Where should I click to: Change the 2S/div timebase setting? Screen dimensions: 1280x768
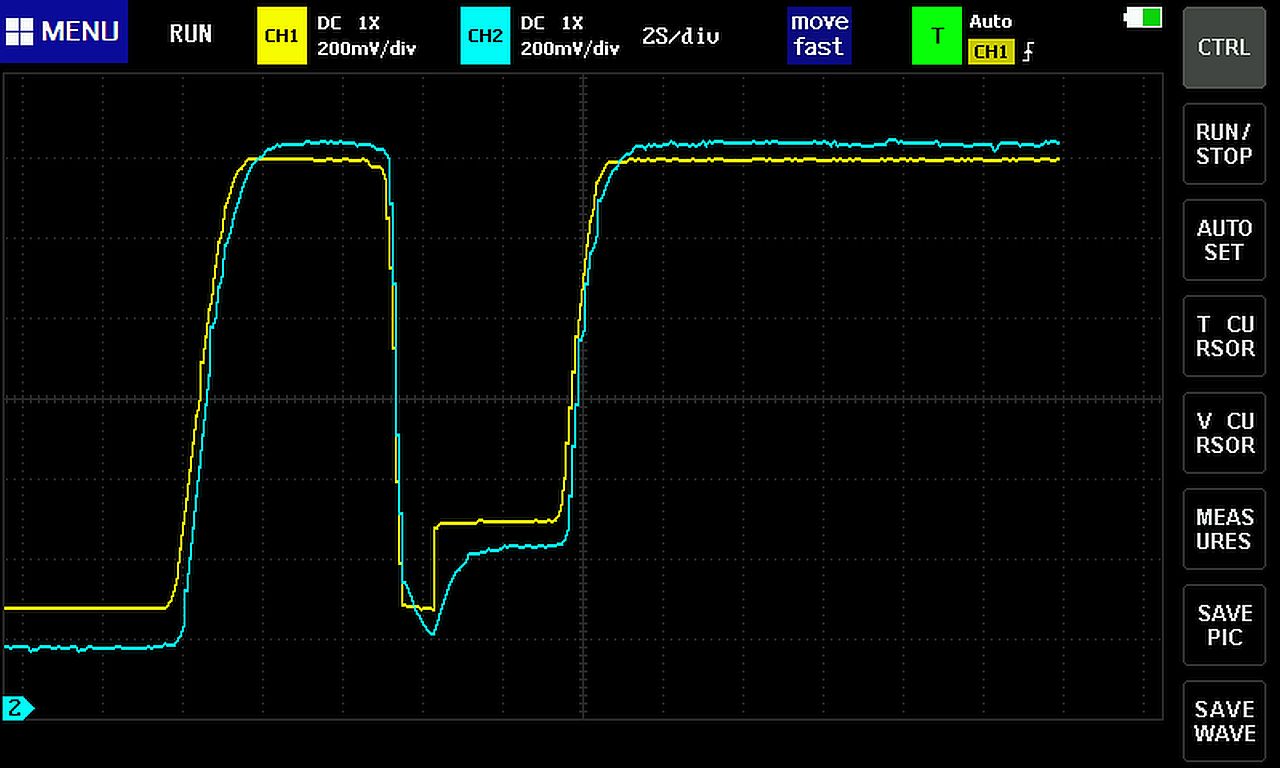coord(680,36)
